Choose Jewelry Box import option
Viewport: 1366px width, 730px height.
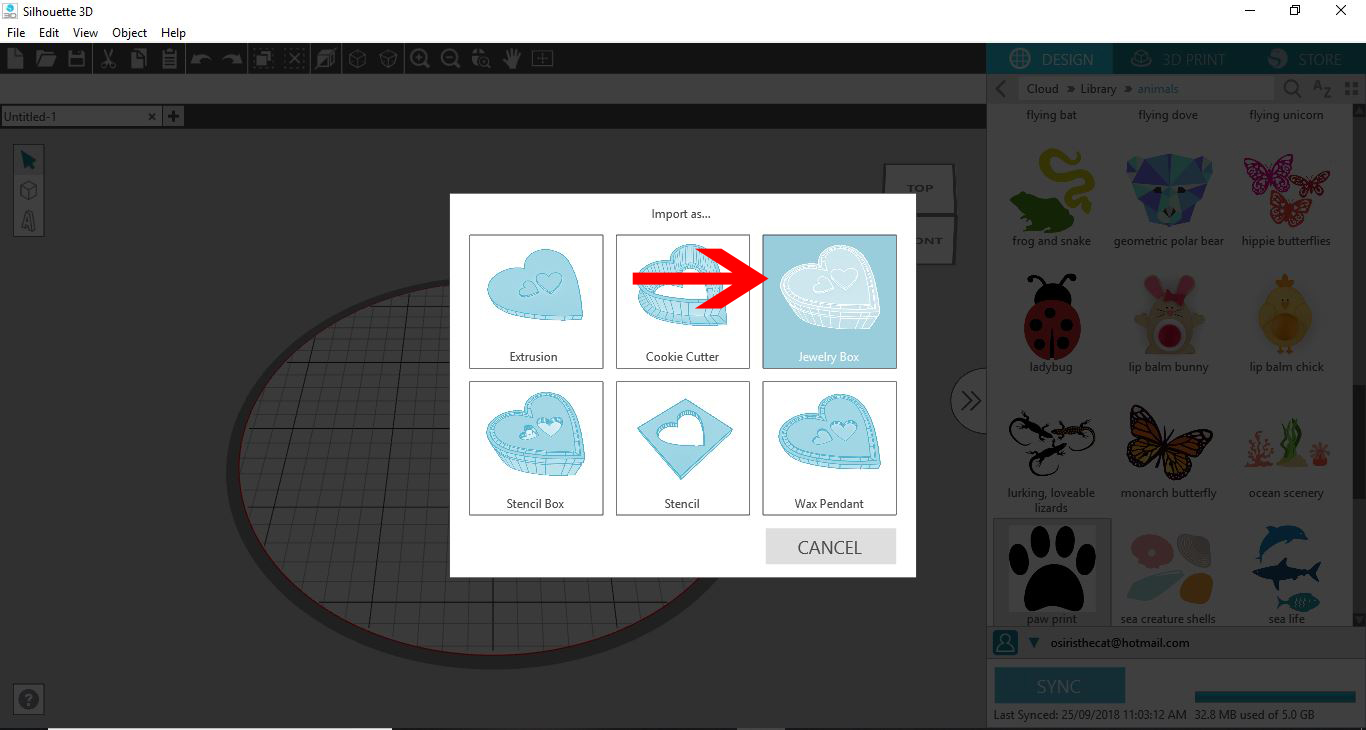coord(829,301)
